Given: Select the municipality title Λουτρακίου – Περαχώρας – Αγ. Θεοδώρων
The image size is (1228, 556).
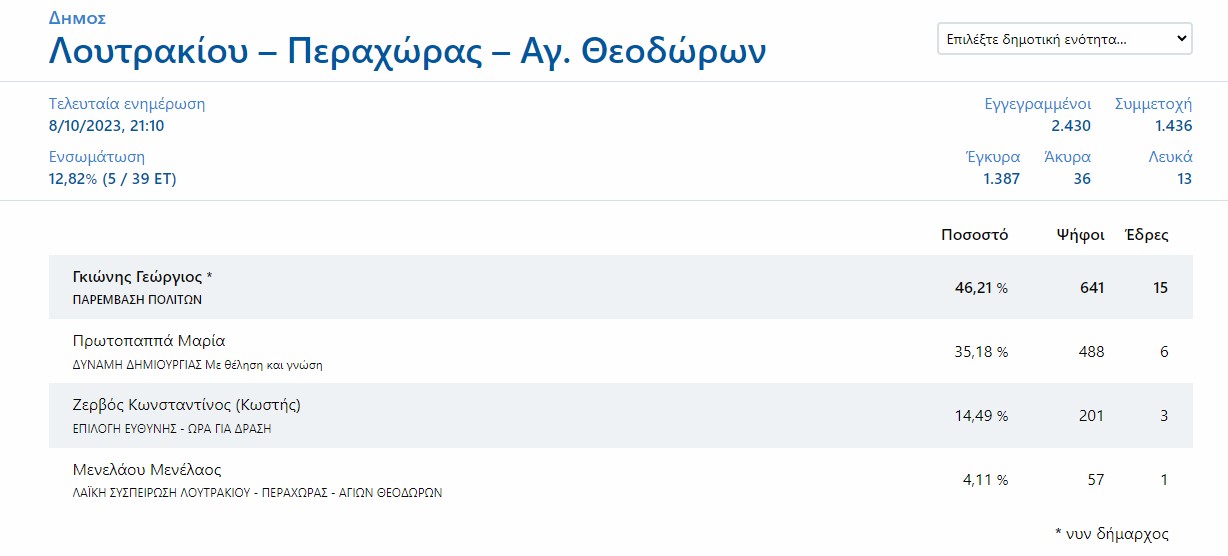Looking at the screenshot, I should [408, 50].
